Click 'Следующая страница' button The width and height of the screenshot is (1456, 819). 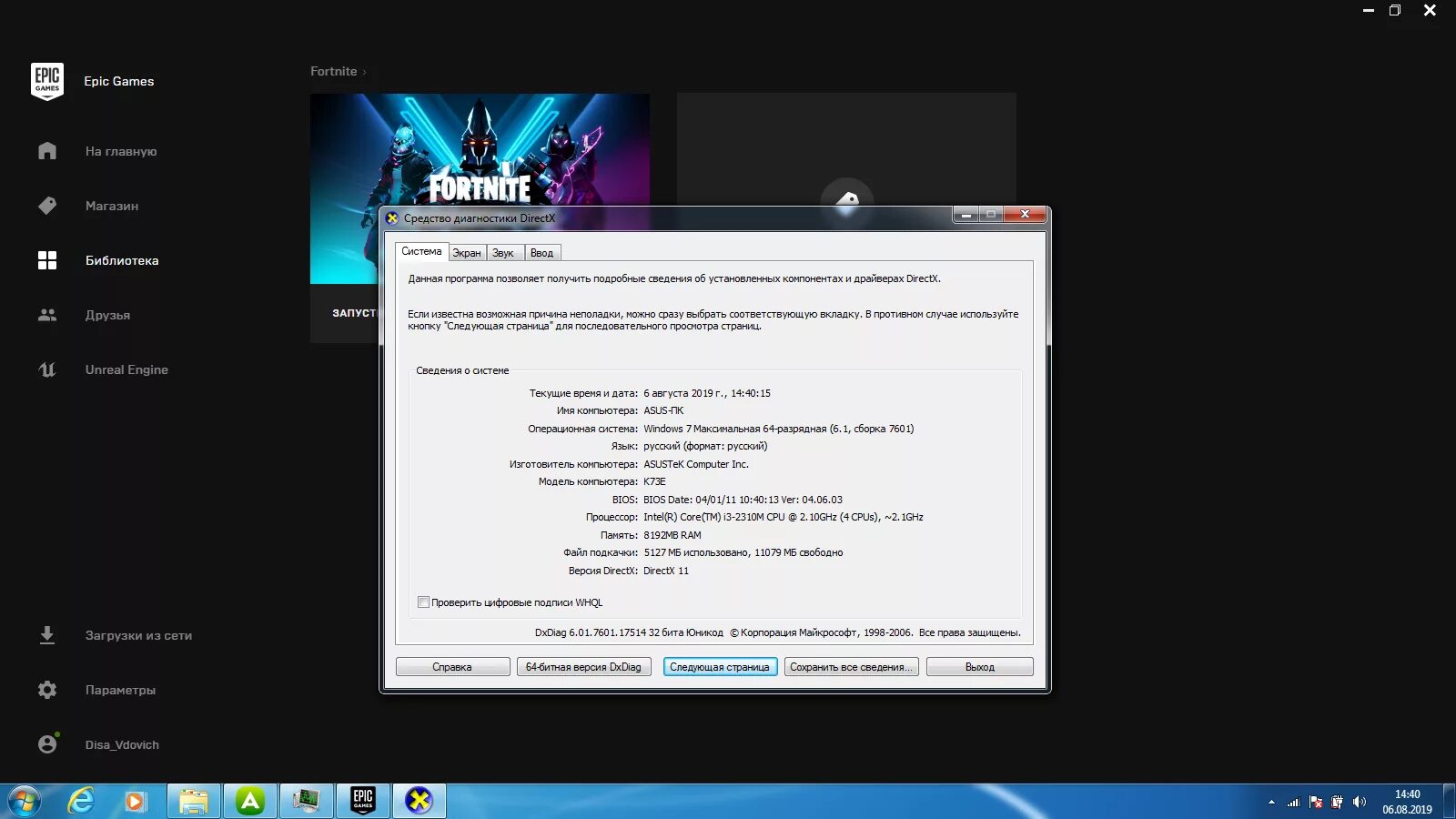click(720, 667)
